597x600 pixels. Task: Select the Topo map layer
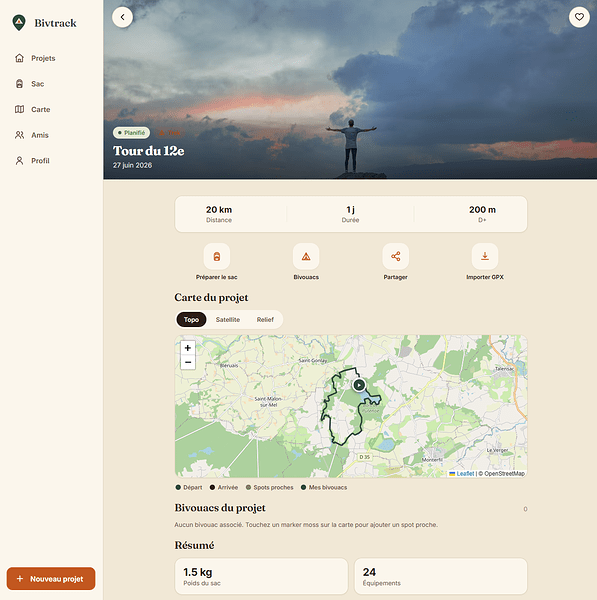pos(191,320)
